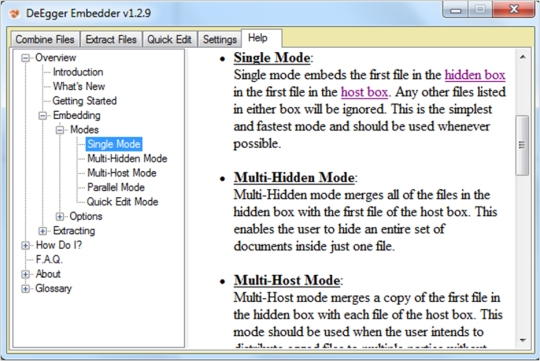Open the Settings tab
The width and height of the screenshot is (540, 361).
click(219, 39)
